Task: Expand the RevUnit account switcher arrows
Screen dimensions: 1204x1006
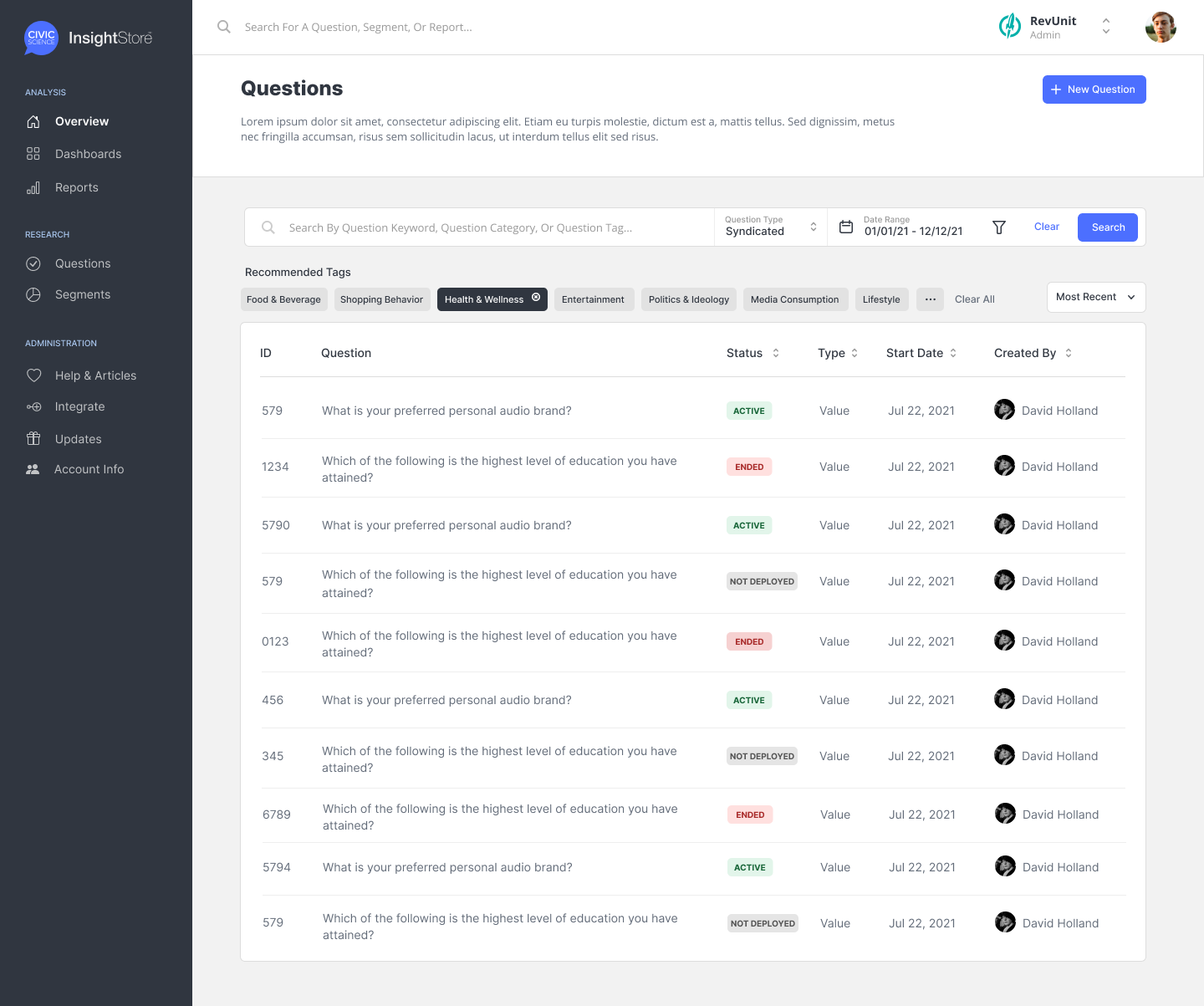Action: point(1106,27)
